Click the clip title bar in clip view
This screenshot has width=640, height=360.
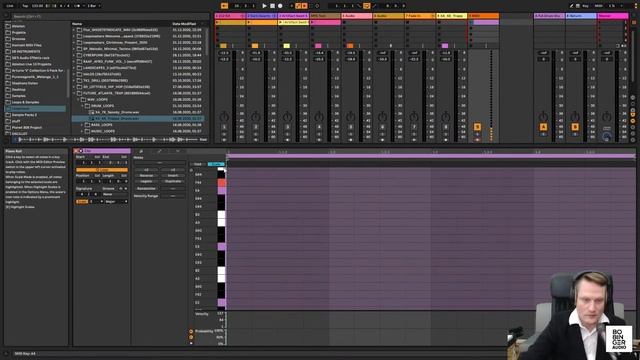(x=102, y=151)
